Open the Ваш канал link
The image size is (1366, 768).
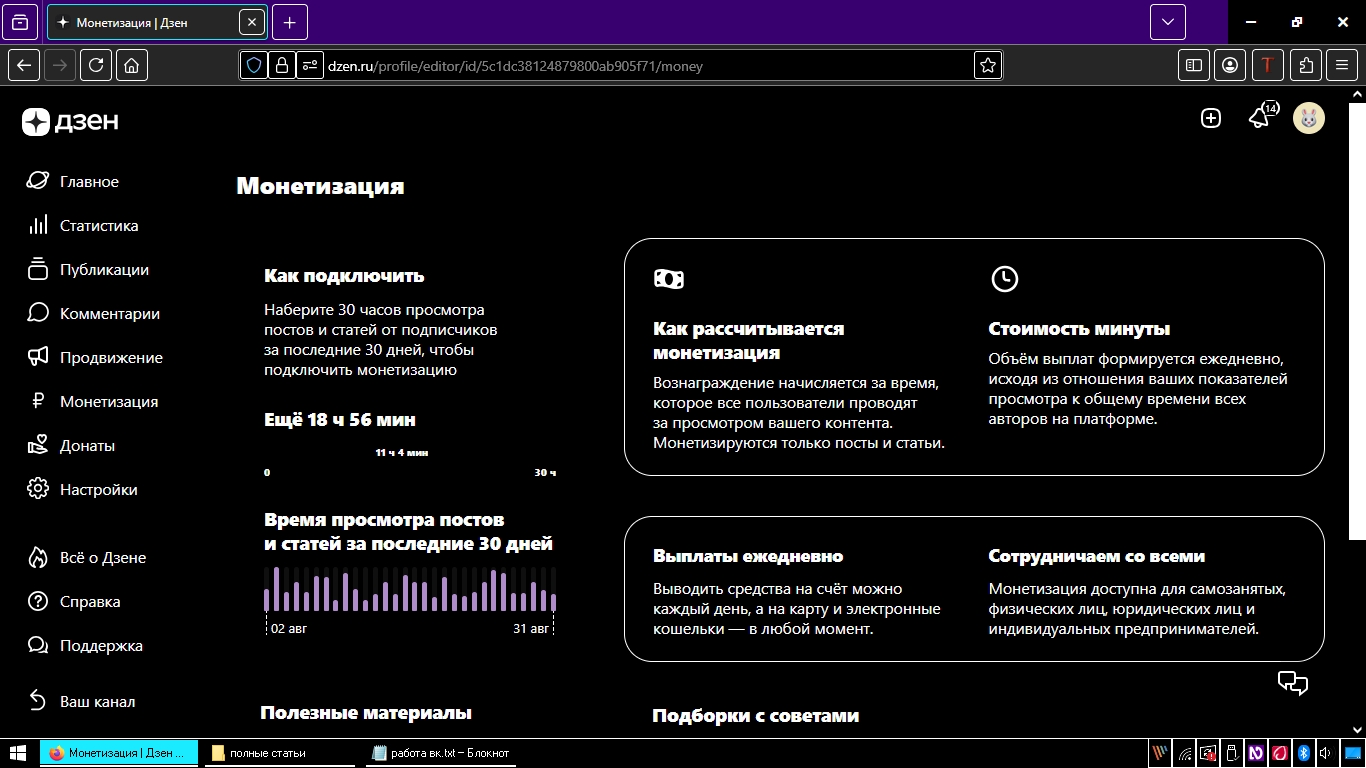click(x=97, y=701)
